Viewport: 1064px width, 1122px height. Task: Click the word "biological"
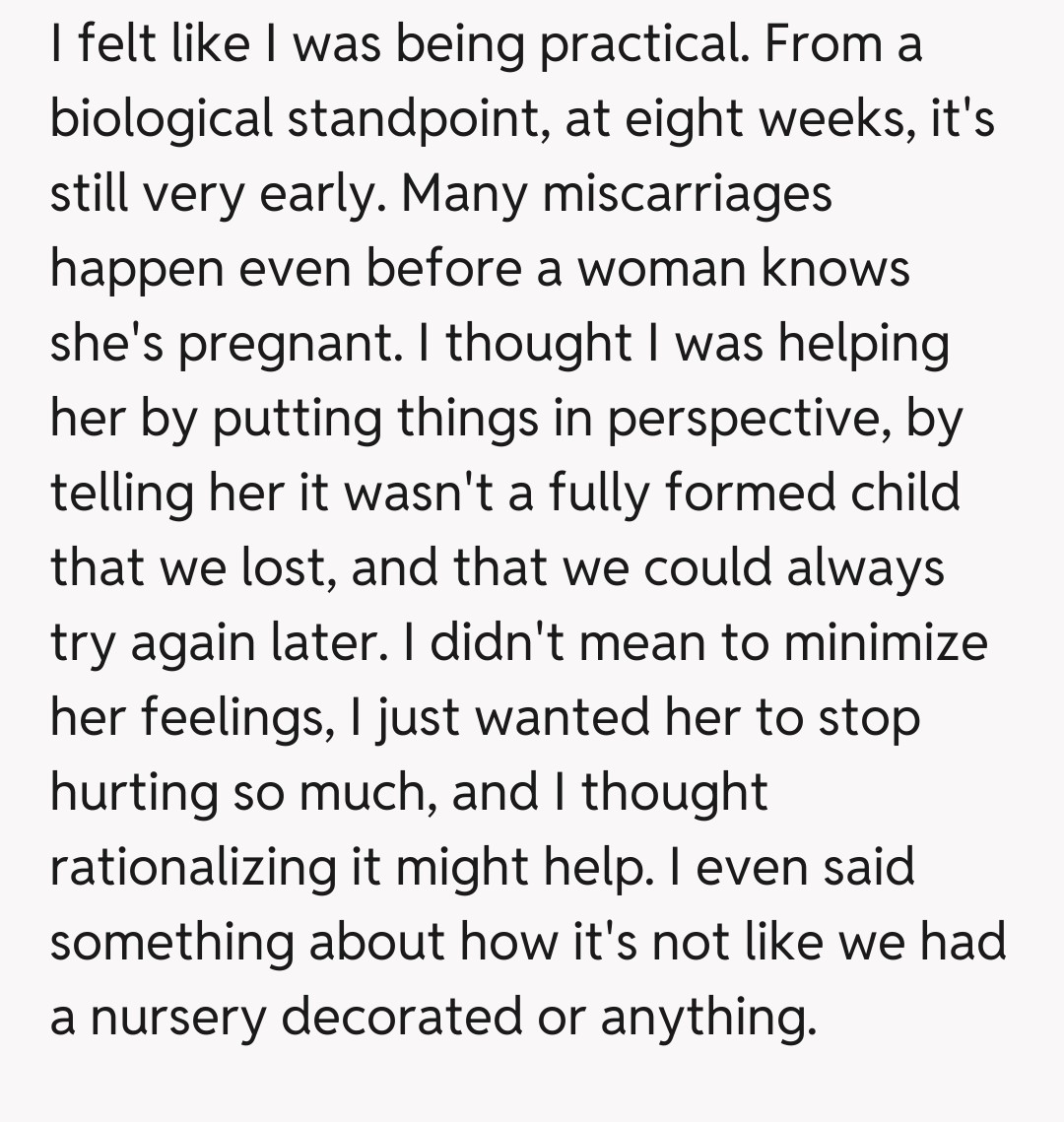point(162,119)
